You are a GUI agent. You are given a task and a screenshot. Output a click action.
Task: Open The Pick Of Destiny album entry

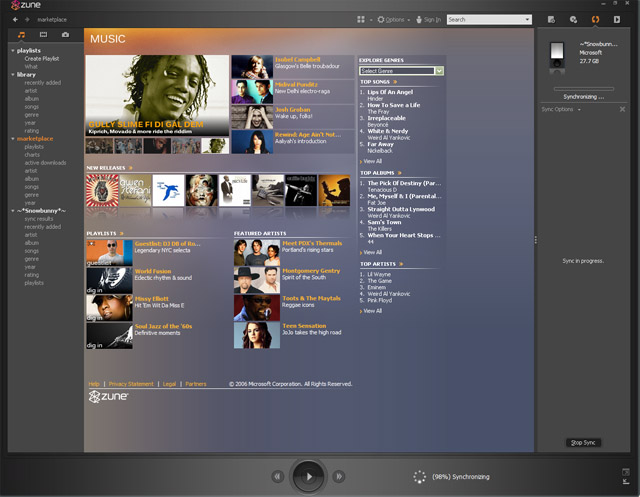coord(404,183)
